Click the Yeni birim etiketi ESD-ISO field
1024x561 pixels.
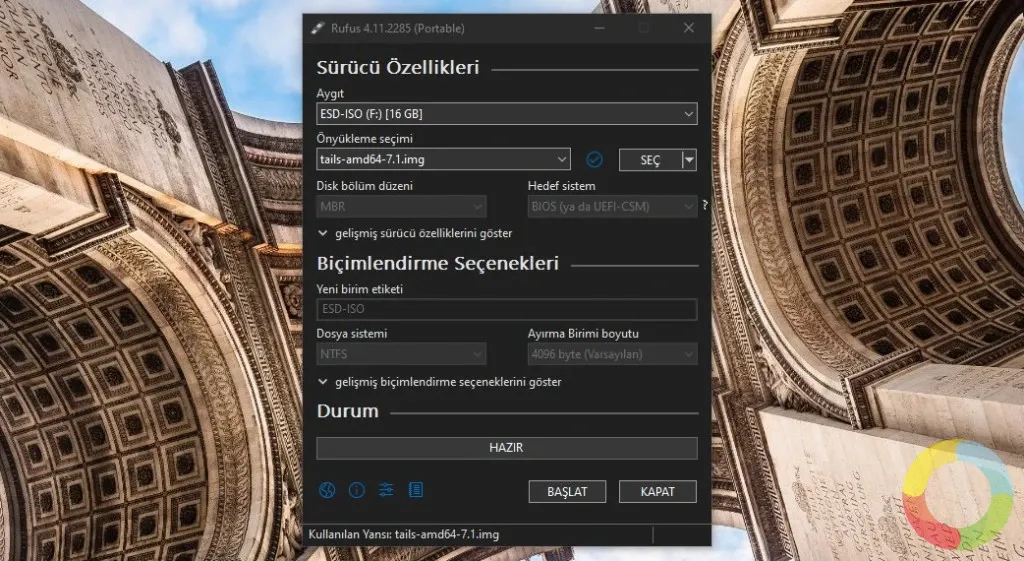[507, 309]
